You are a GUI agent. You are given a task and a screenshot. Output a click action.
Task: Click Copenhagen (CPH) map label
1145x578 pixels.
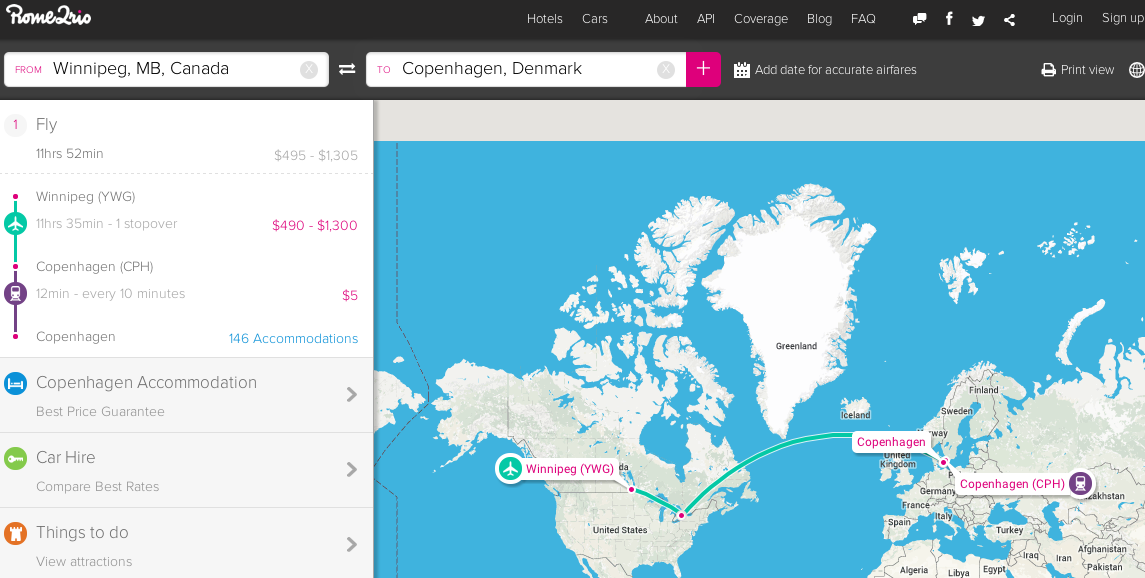click(x=1012, y=484)
